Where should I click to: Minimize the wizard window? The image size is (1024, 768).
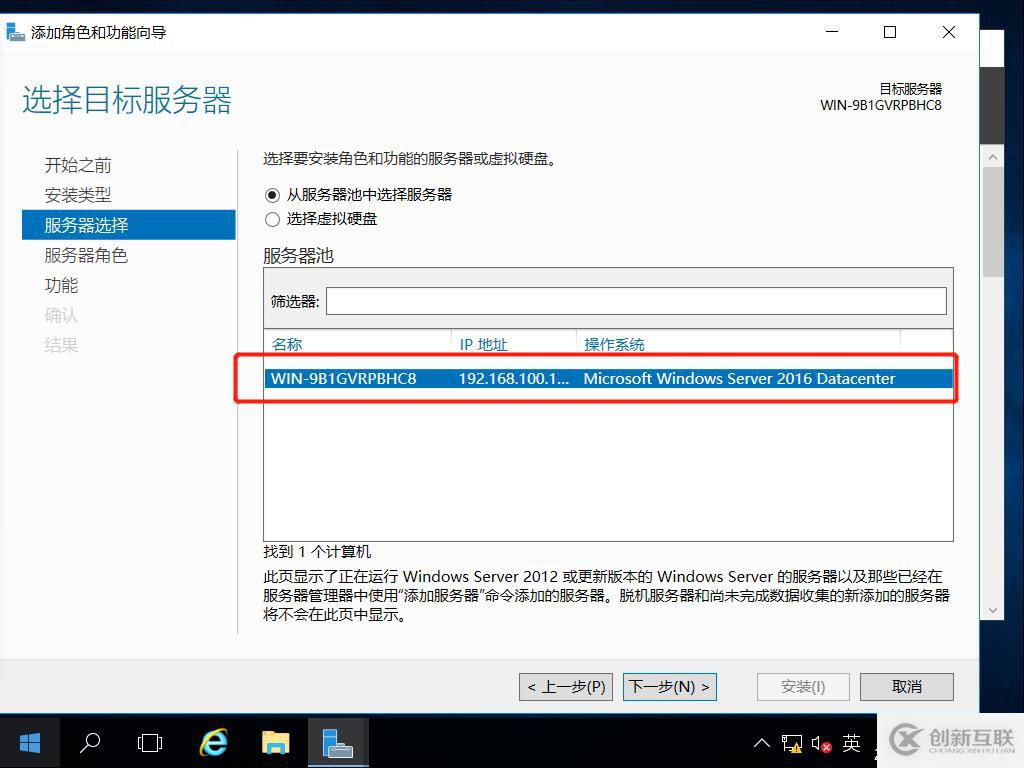click(x=832, y=32)
